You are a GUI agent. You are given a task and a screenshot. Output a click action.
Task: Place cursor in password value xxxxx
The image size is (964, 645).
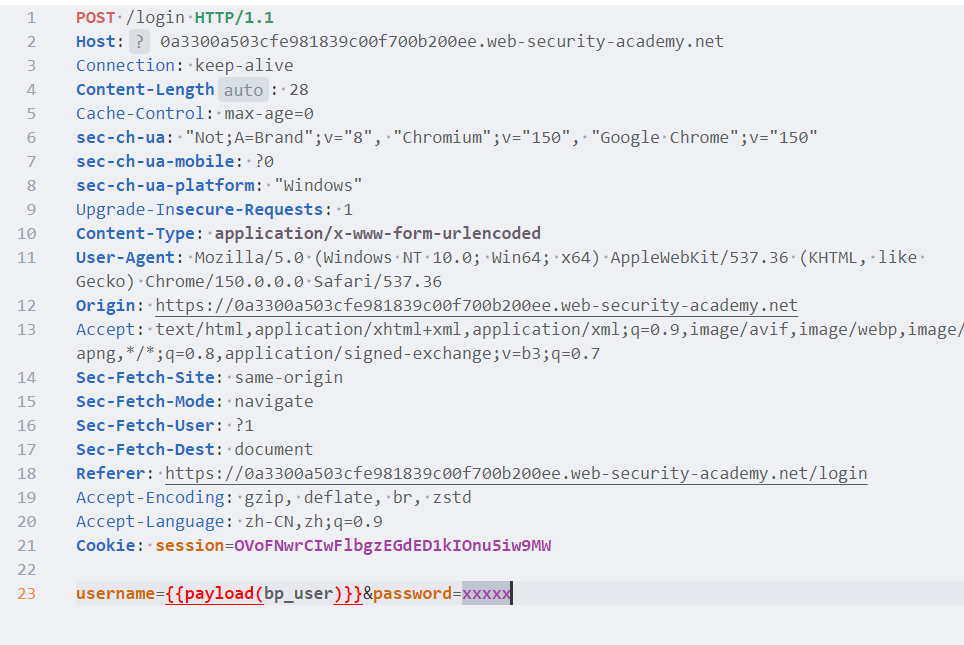point(486,593)
